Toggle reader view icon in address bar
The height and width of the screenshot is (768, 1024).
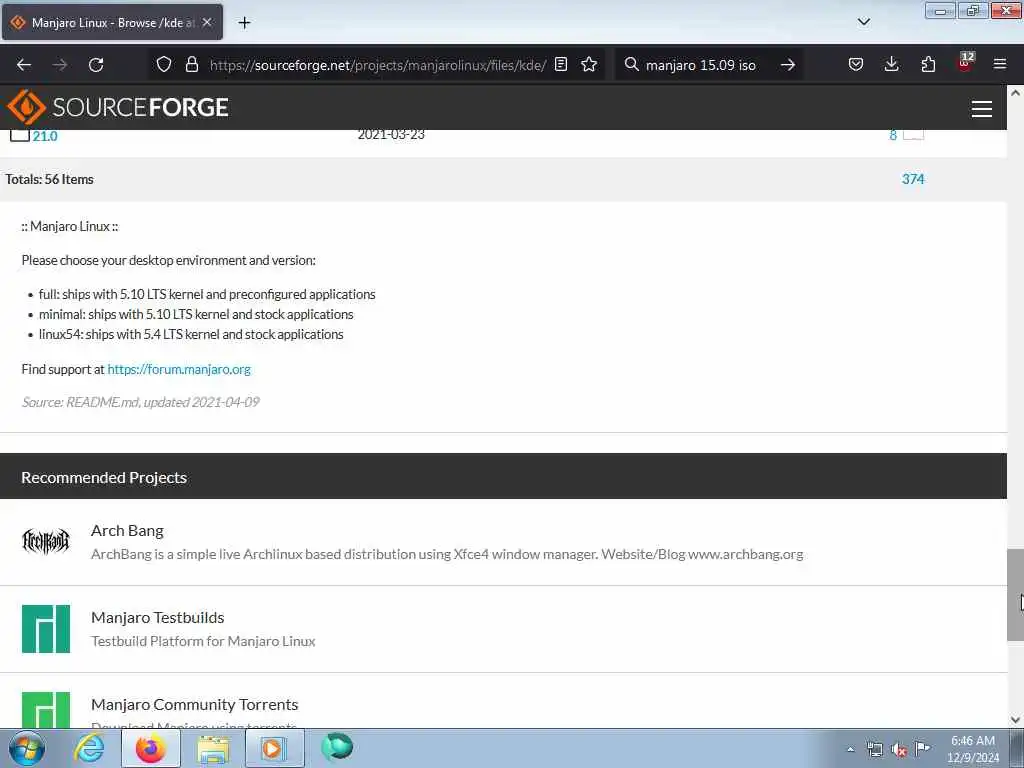[561, 64]
